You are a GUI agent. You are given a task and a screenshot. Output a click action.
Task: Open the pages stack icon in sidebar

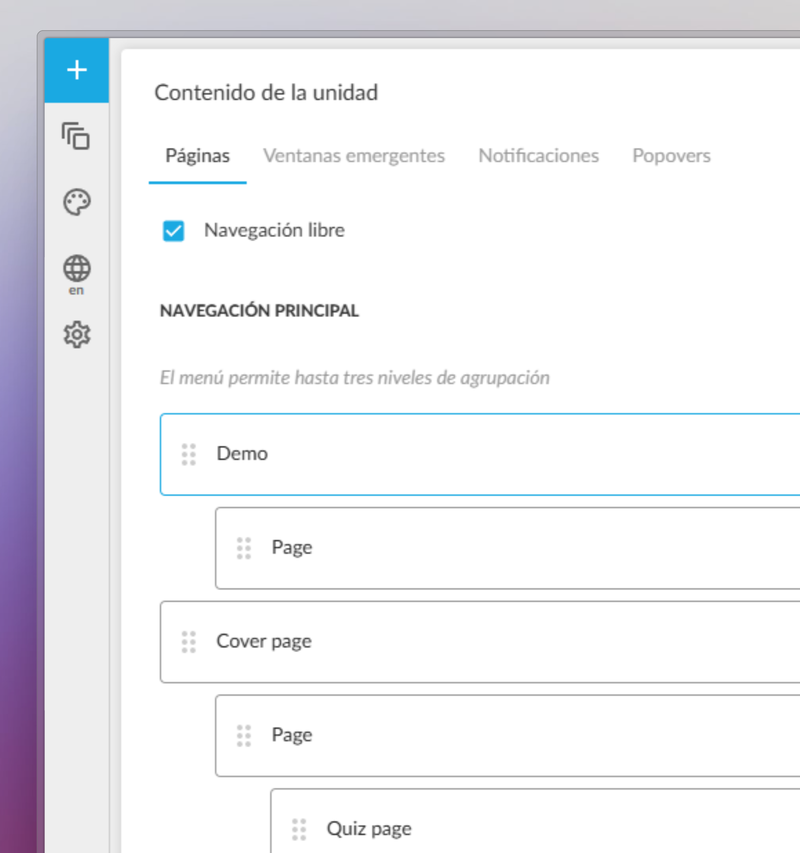coord(76,136)
